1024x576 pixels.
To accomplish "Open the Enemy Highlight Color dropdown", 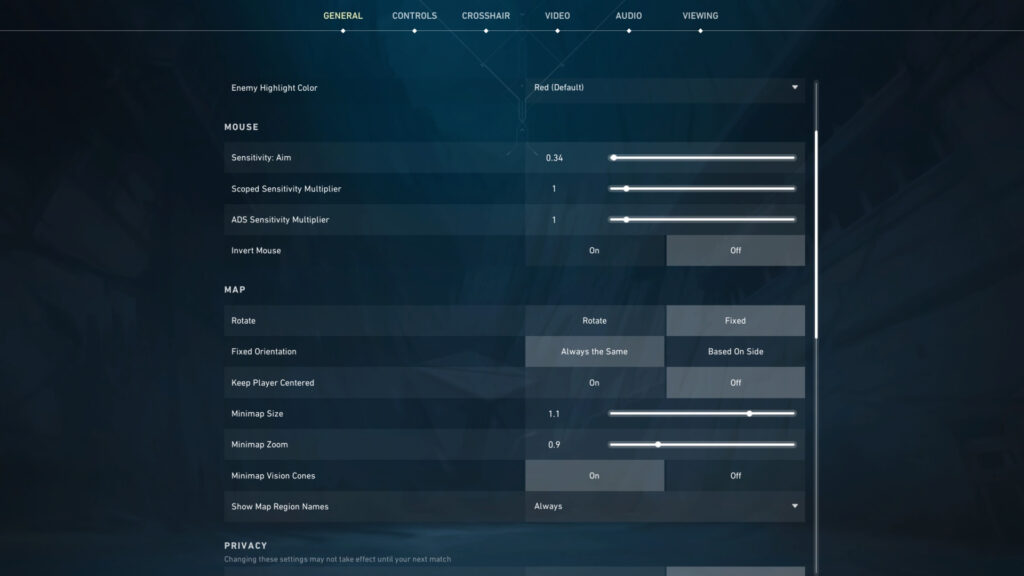I will pyautogui.click(x=664, y=87).
